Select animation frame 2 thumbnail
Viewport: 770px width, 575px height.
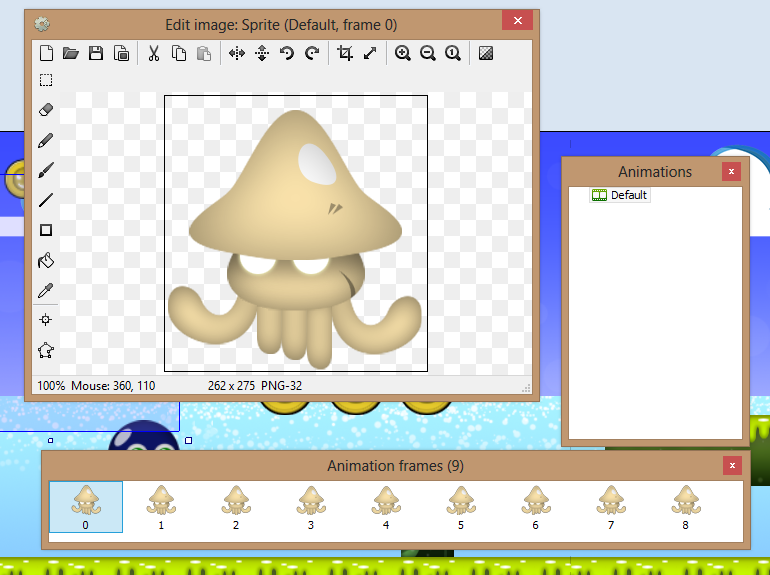(236, 507)
